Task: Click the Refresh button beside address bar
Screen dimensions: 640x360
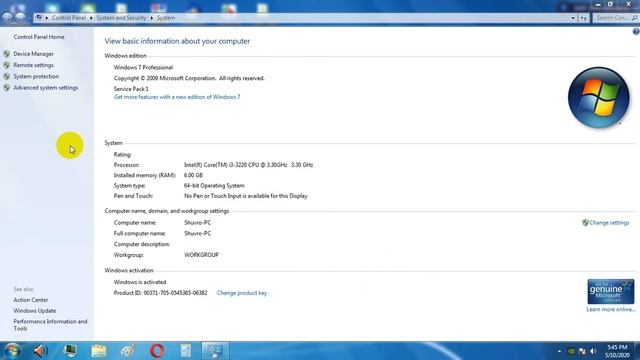Action: 584,18
